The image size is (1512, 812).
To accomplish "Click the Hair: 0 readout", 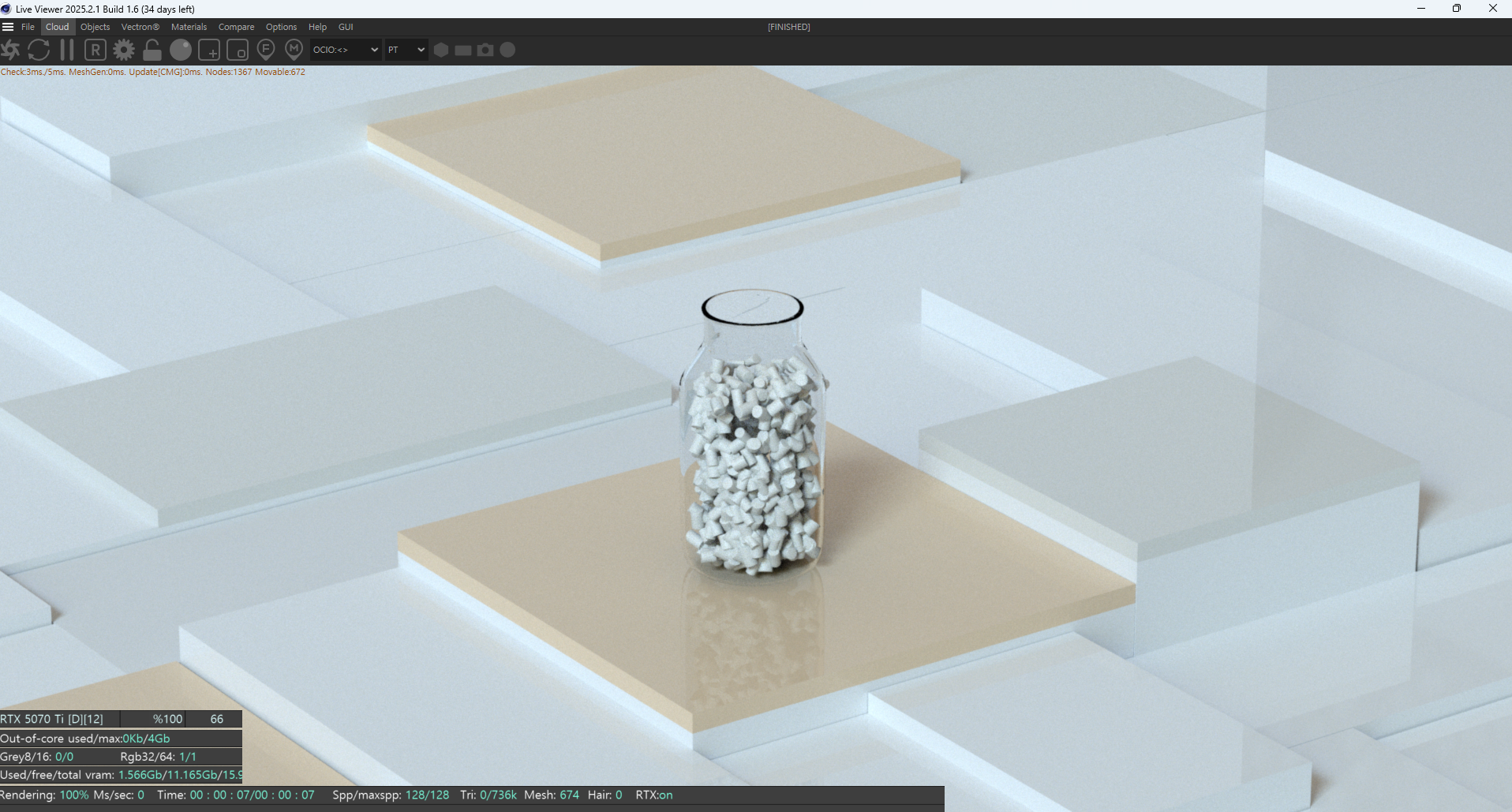I will tap(605, 795).
